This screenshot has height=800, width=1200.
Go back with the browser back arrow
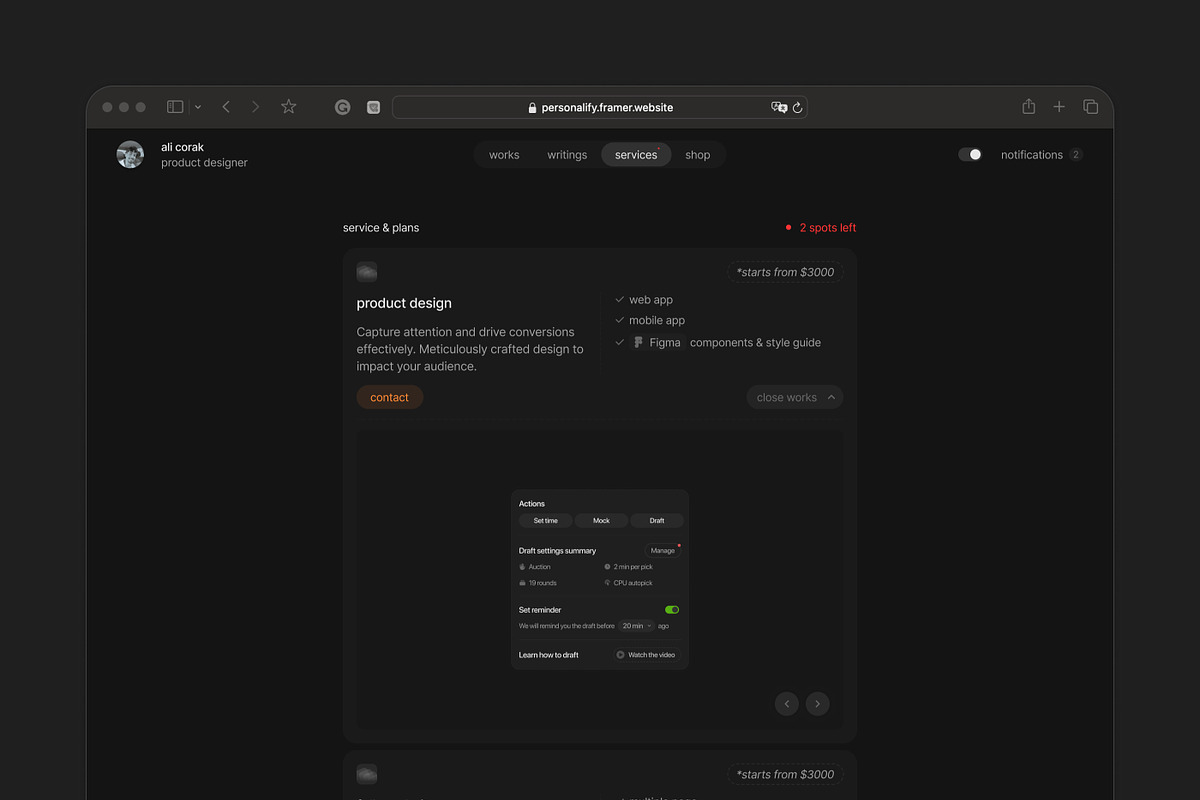tap(226, 107)
